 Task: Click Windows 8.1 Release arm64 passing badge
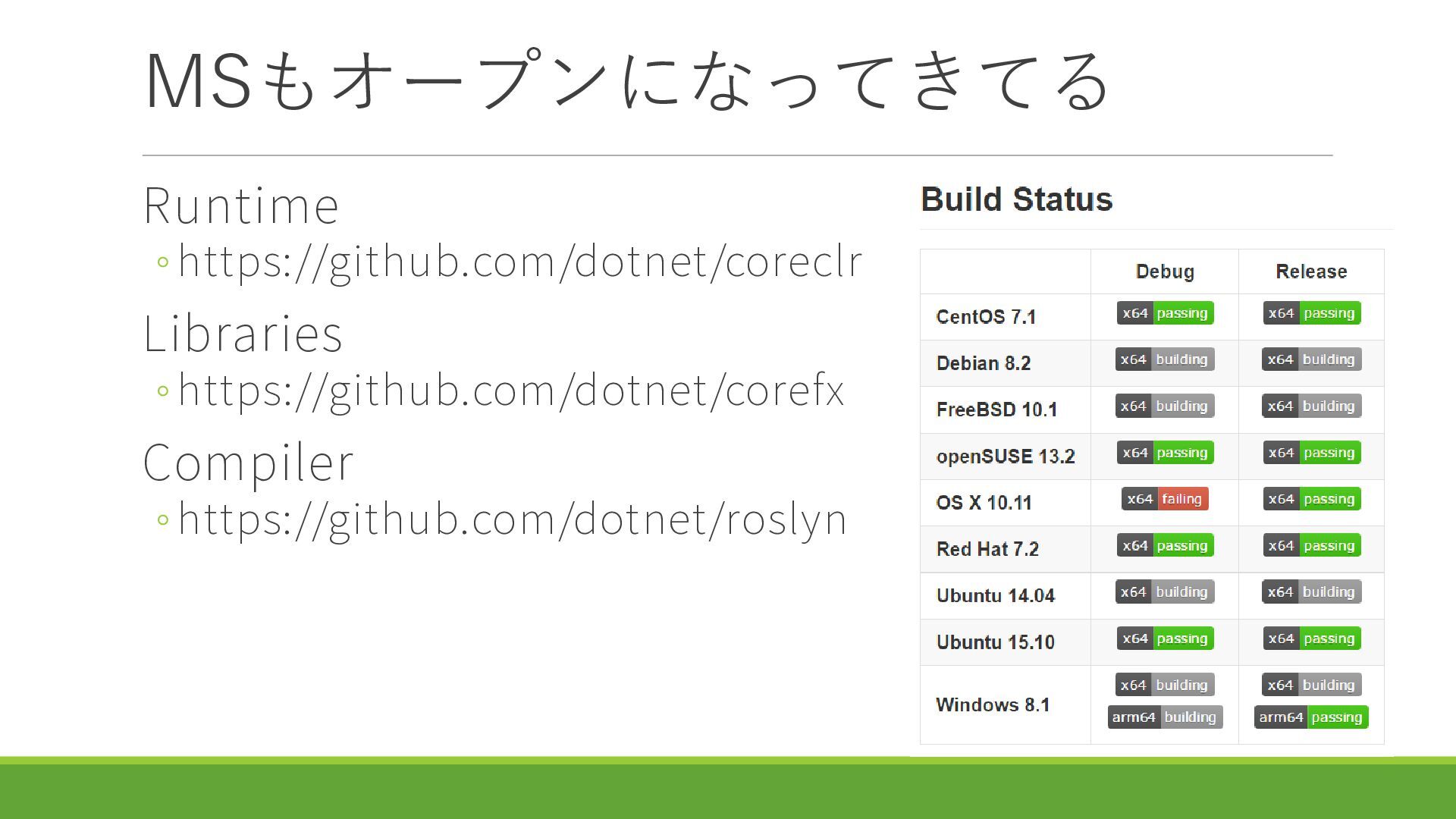coord(1312,717)
